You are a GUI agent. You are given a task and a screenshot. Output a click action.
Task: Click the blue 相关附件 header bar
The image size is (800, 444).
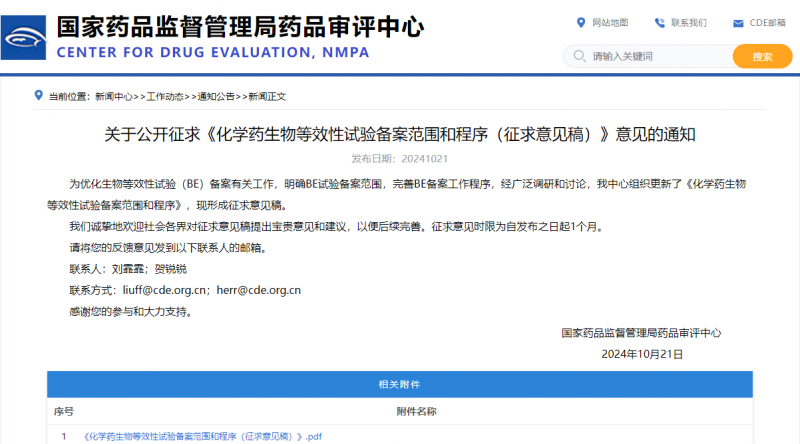click(400, 384)
